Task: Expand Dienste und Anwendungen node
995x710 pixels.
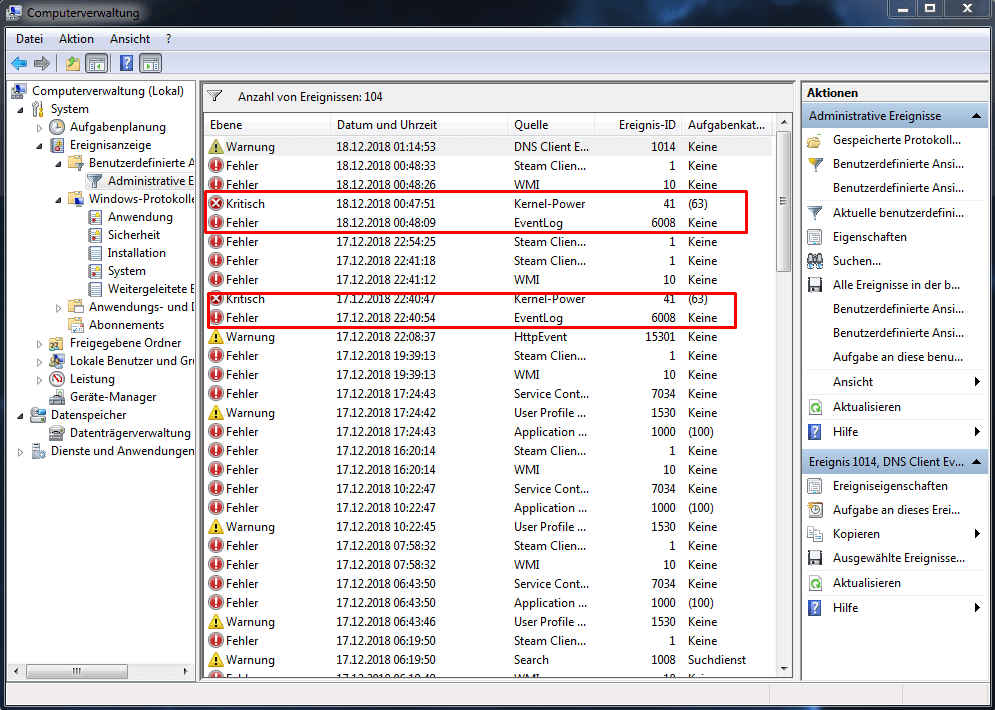Action: click(20, 452)
